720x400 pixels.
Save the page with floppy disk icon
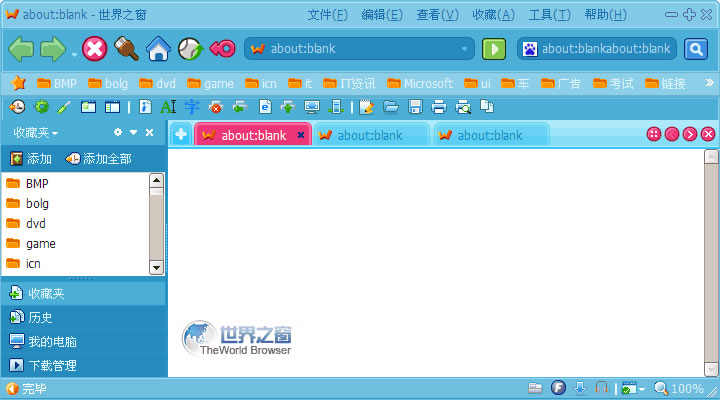[415, 107]
